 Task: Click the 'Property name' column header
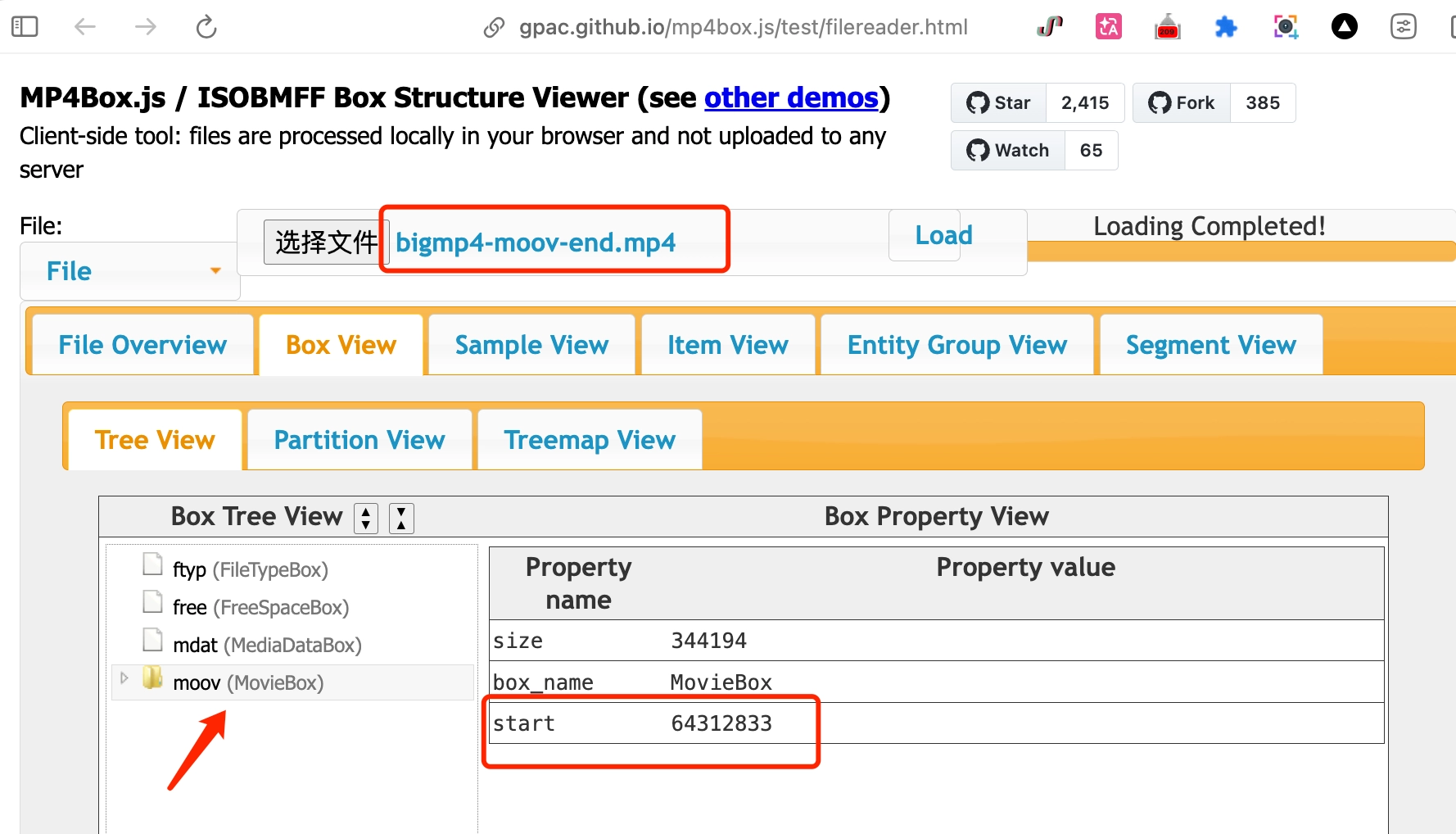pyautogui.click(x=579, y=583)
